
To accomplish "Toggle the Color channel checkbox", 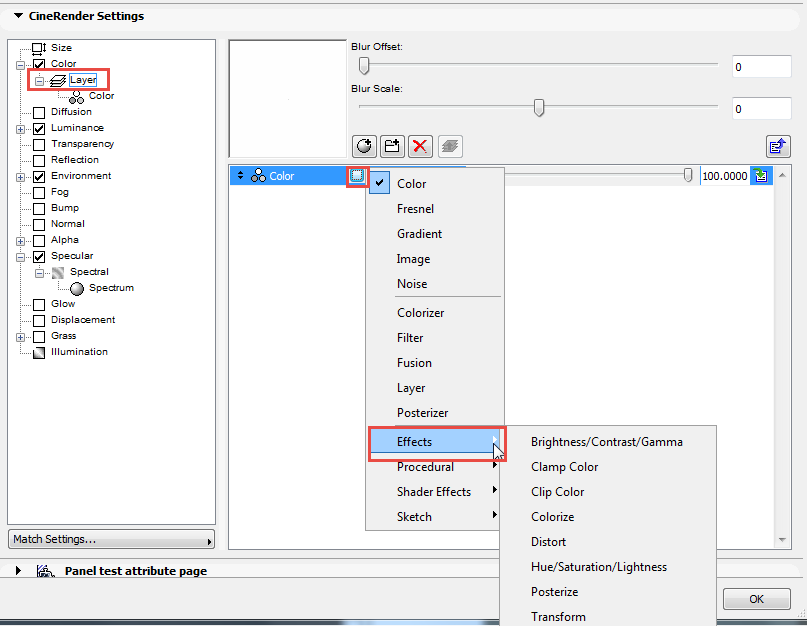I will click(39, 64).
